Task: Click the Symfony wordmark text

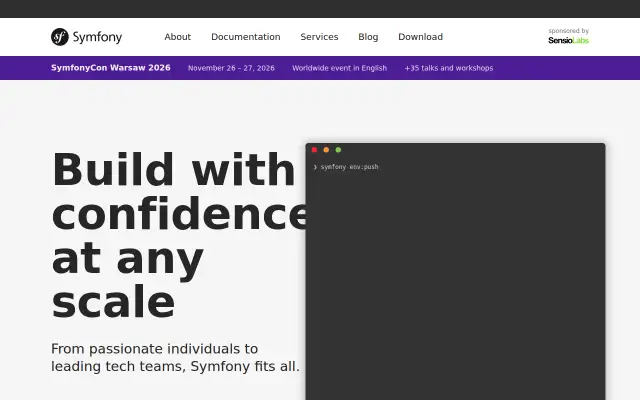Action: point(97,37)
